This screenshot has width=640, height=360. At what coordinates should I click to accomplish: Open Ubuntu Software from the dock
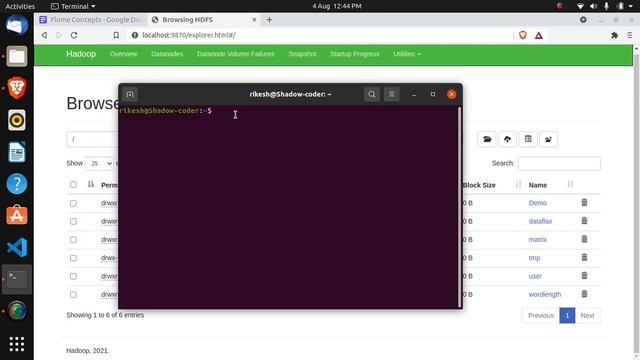click(17, 215)
